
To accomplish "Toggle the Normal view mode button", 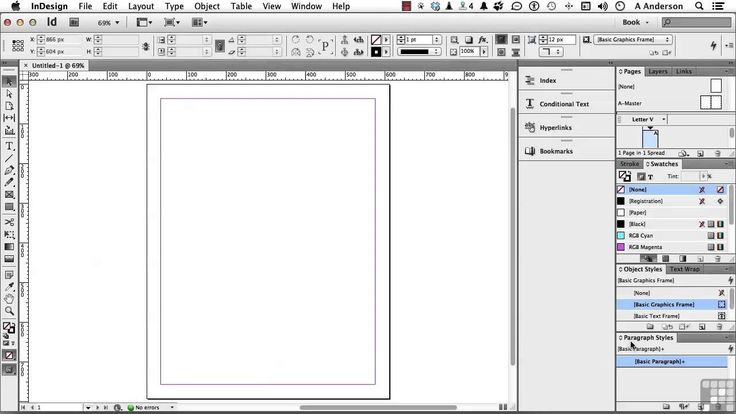I will click(9, 370).
